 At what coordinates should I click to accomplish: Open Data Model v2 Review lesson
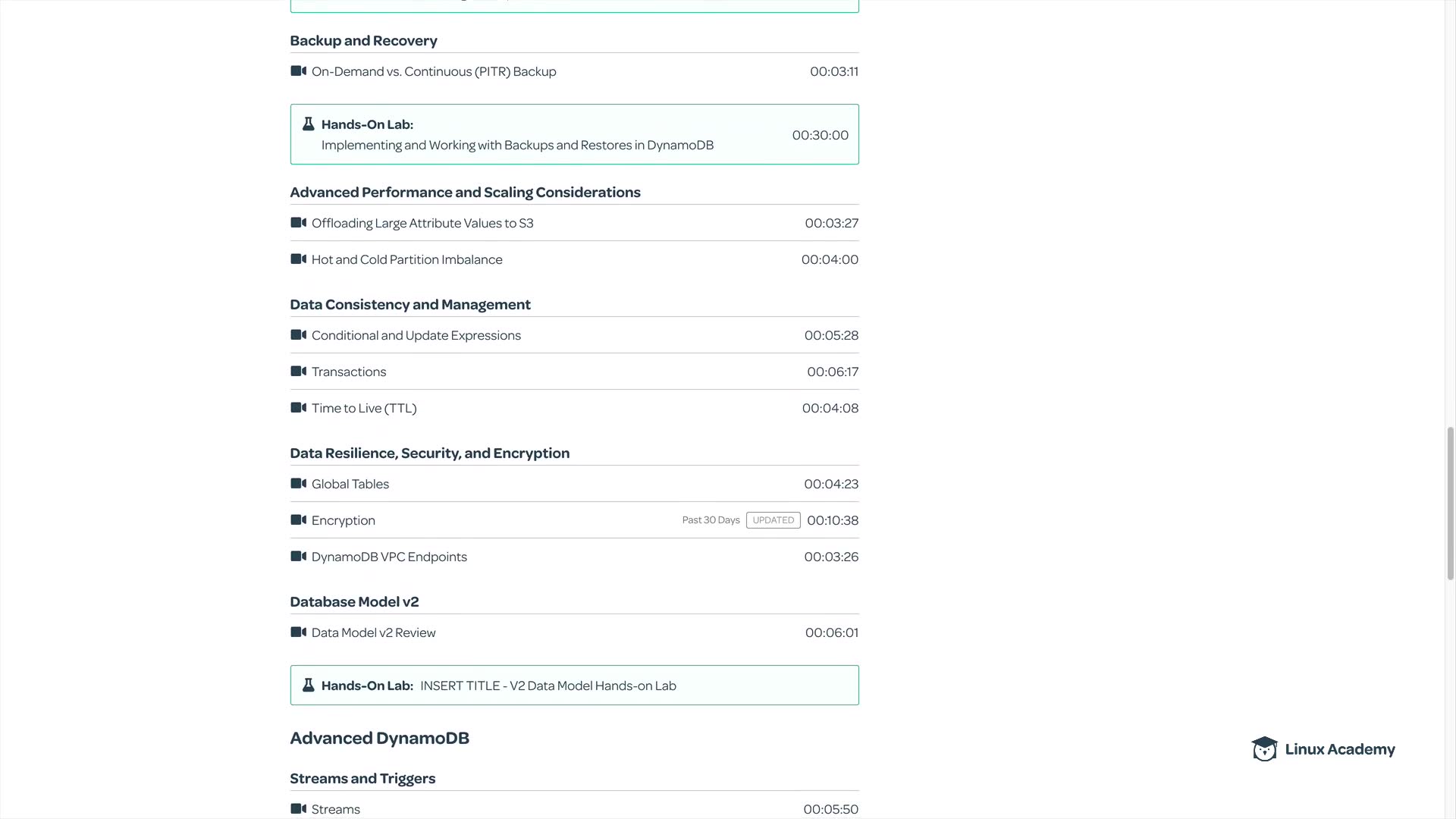(373, 632)
